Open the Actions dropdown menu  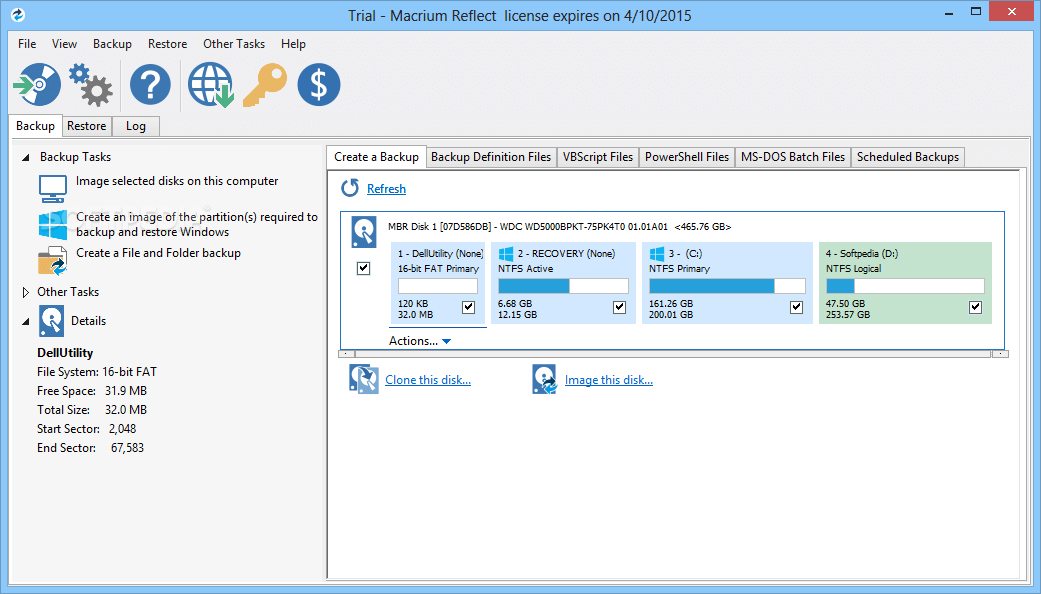420,341
